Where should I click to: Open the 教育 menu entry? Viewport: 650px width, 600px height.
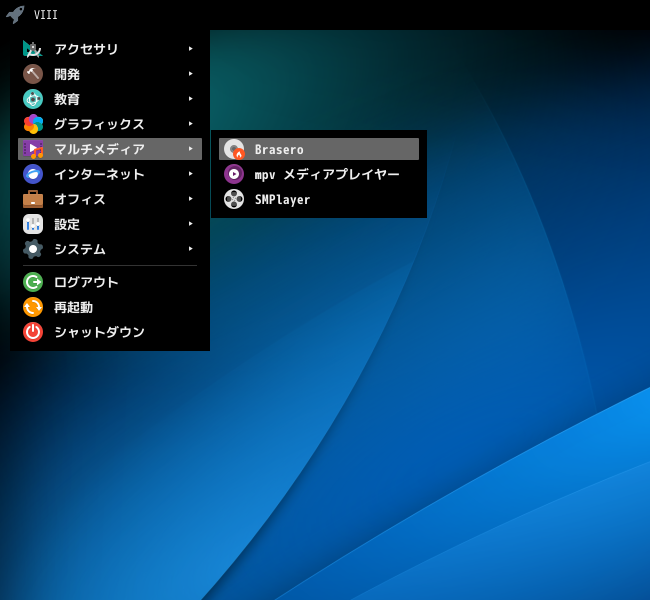tap(110, 99)
